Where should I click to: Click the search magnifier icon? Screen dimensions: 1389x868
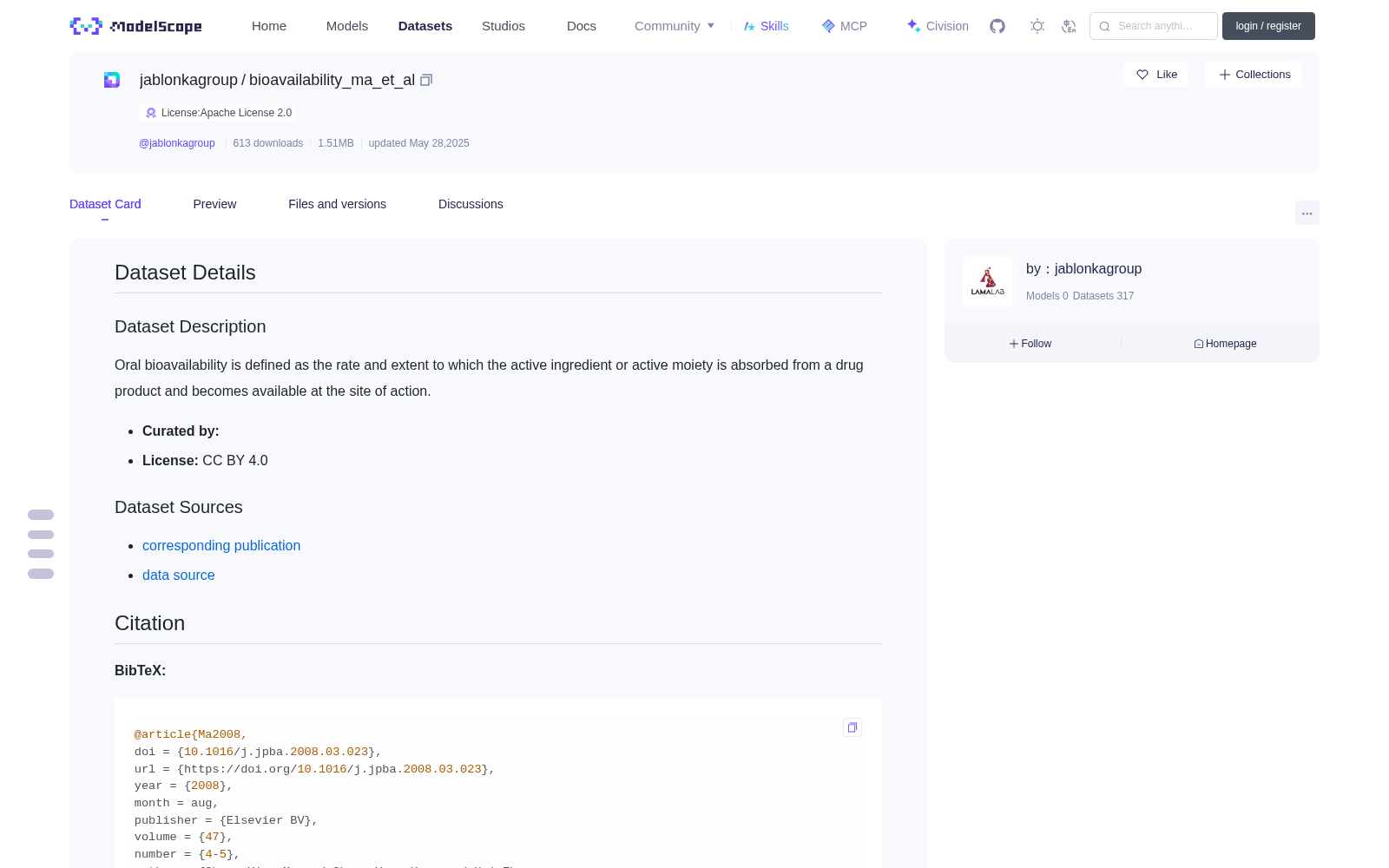[x=1104, y=26]
